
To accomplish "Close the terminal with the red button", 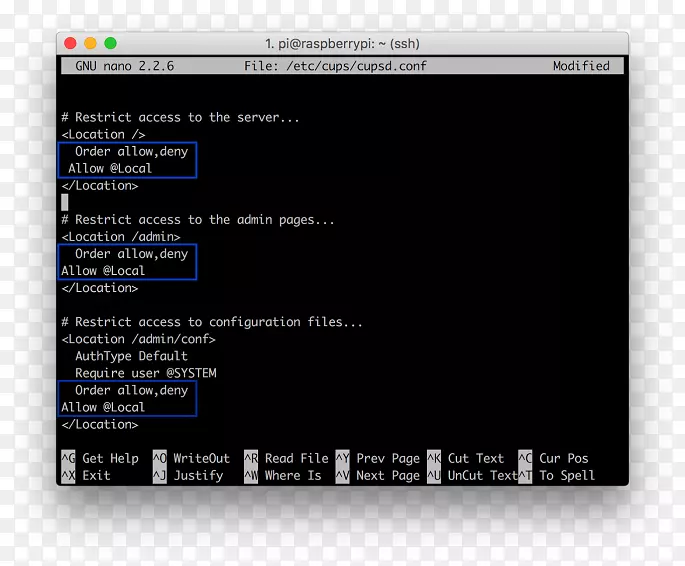I will [x=70, y=43].
